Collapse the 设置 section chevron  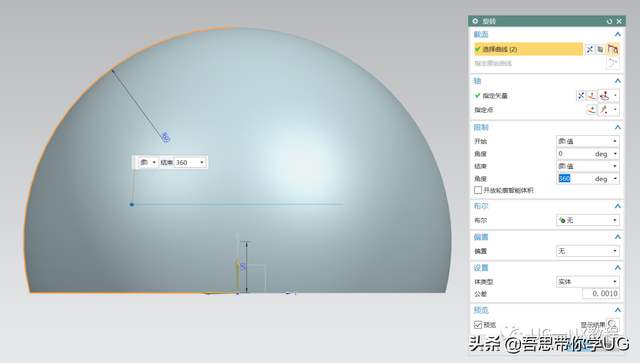[x=618, y=268]
